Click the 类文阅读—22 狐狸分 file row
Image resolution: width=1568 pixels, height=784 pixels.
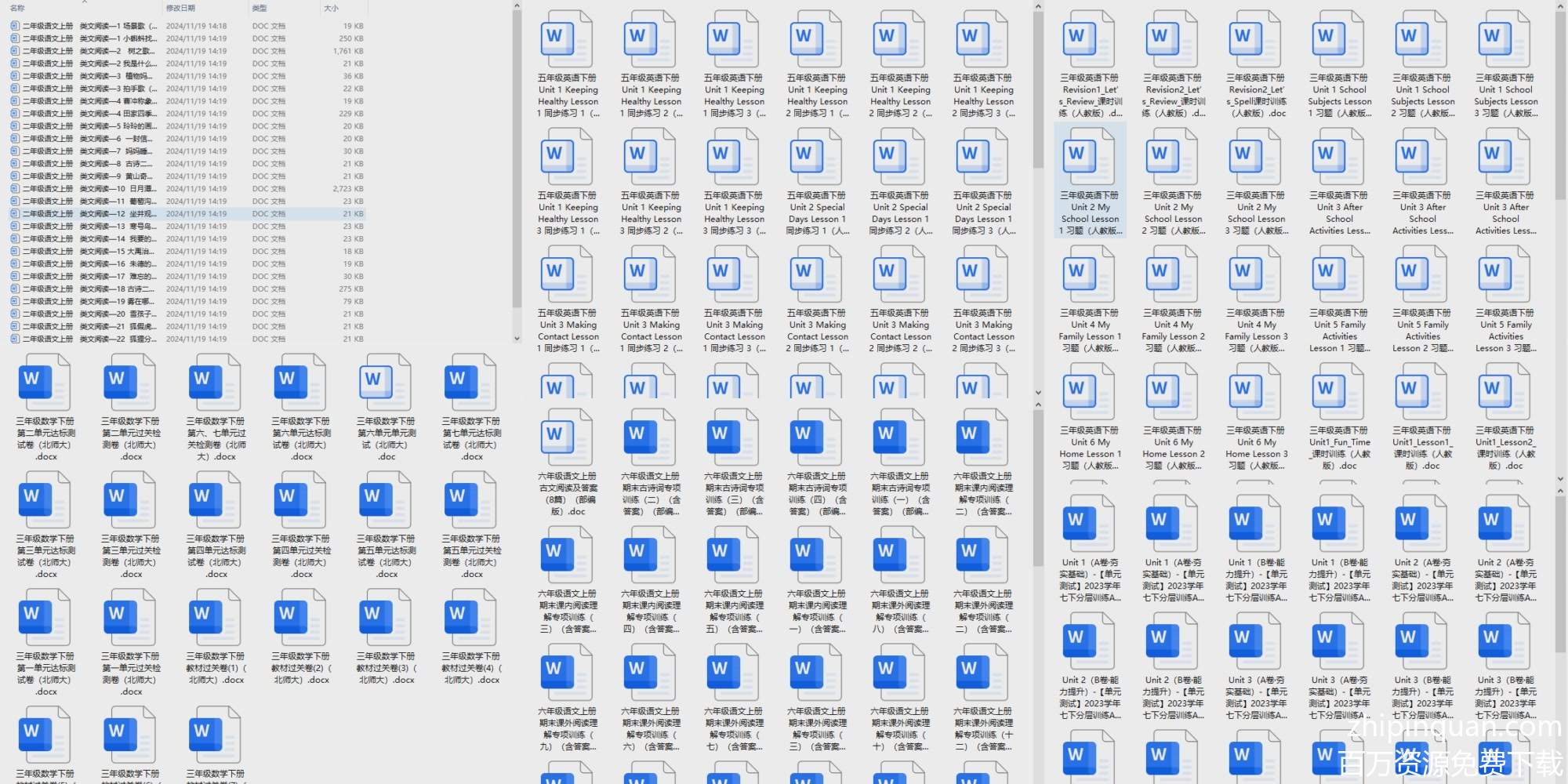click(x=187, y=339)
